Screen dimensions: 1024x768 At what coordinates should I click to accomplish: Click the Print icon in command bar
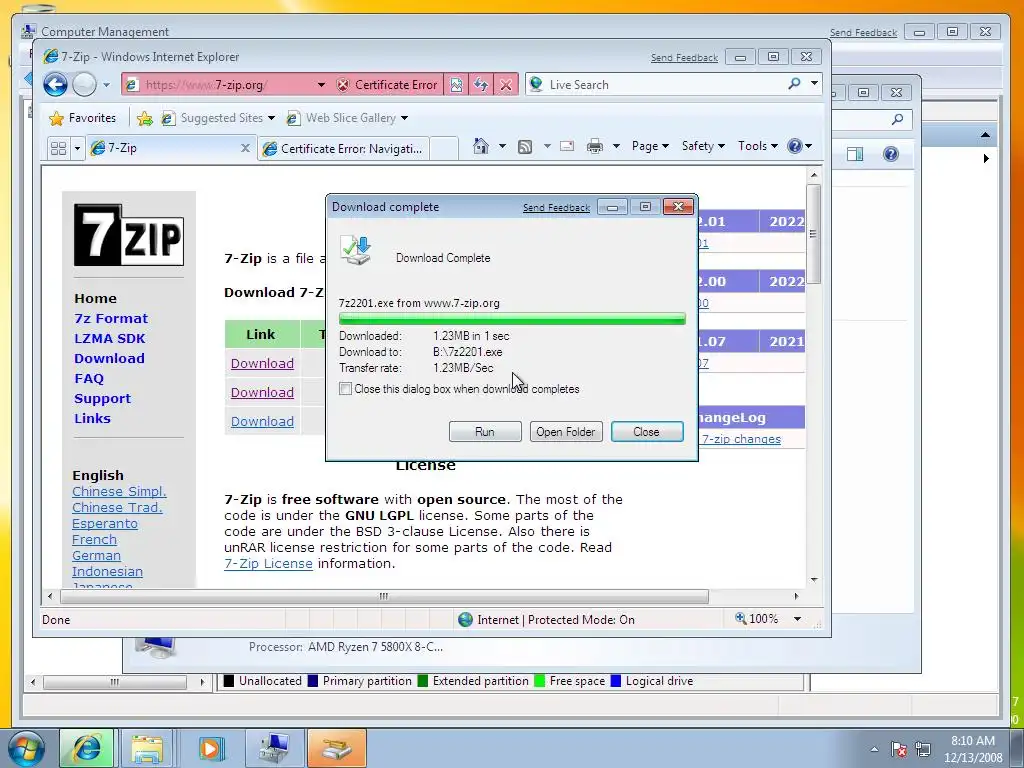click(594, 146)
